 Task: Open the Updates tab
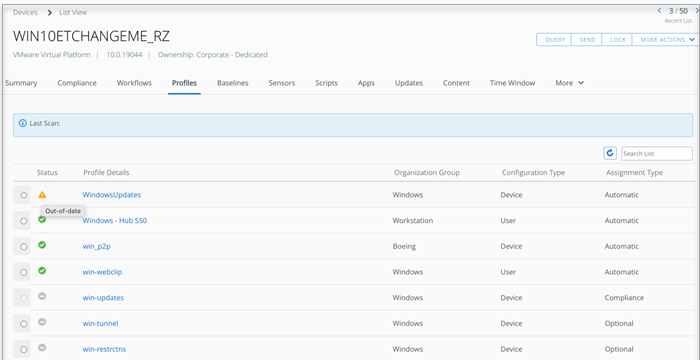click(408, 83)
